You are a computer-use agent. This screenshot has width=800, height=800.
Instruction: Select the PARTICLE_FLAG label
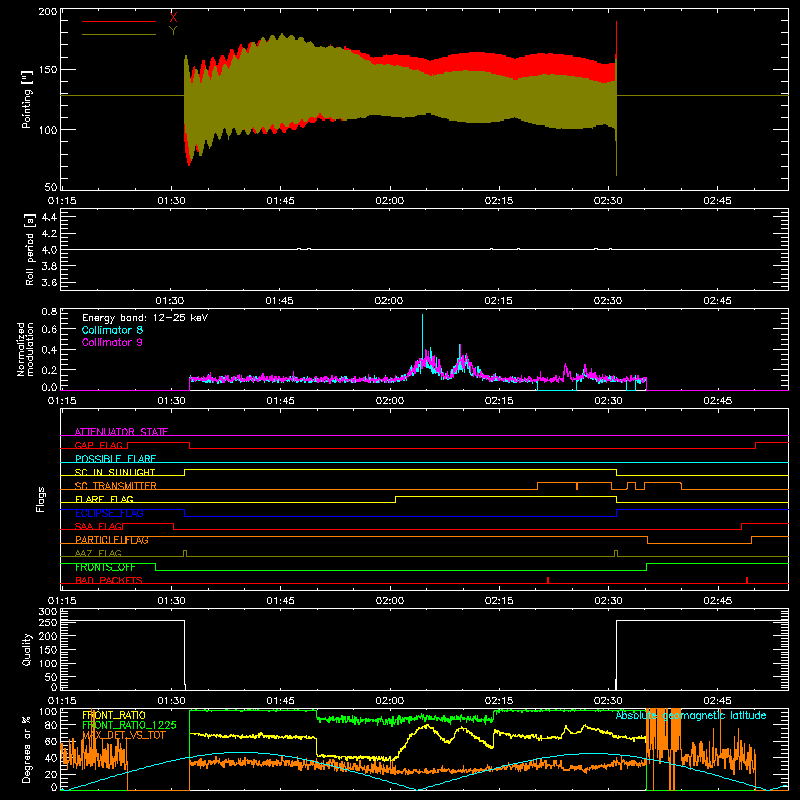(x=112, y=539)
